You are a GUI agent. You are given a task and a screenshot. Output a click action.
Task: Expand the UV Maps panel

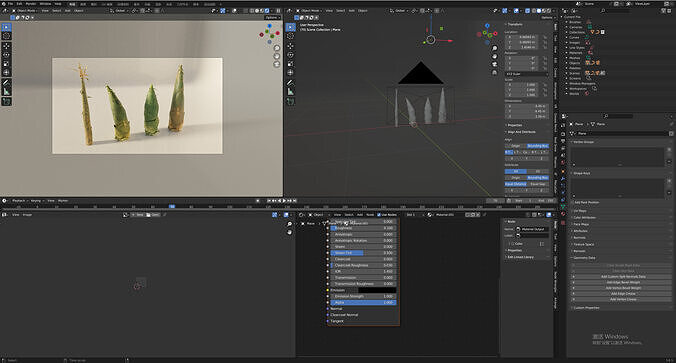pos(579,211)
